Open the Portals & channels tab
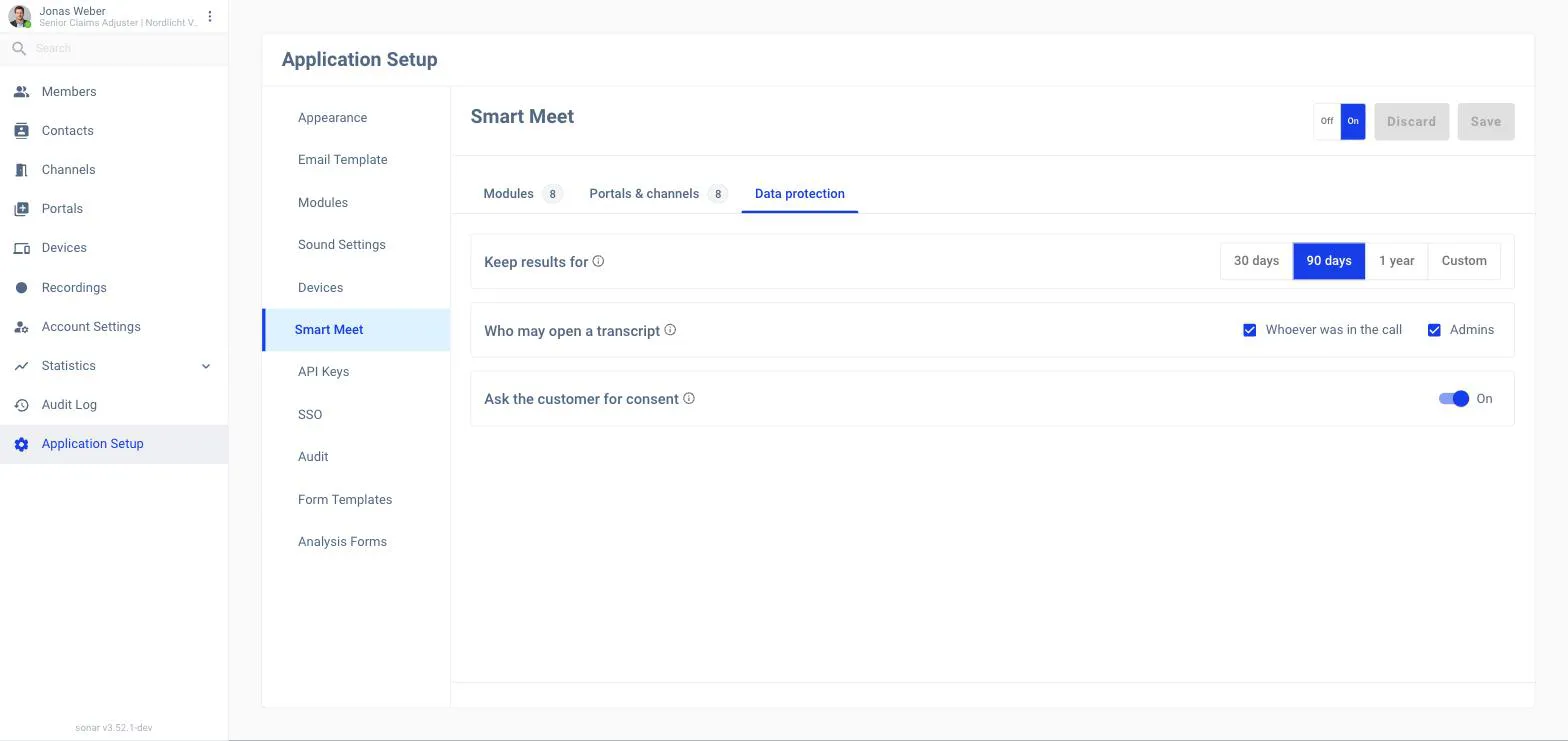 [x=658, y=194]
